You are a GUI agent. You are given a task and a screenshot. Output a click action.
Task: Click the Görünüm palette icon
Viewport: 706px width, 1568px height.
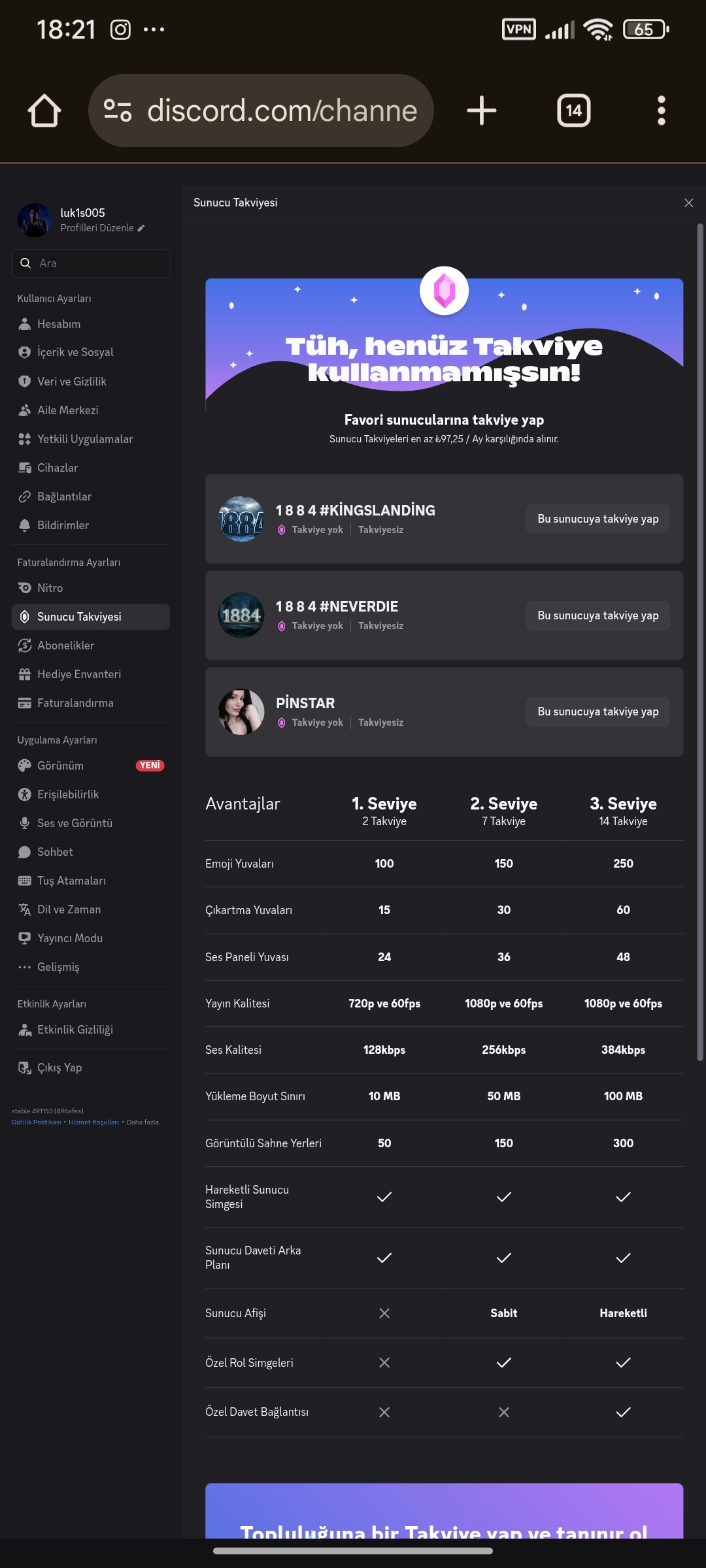click(24, 766)
